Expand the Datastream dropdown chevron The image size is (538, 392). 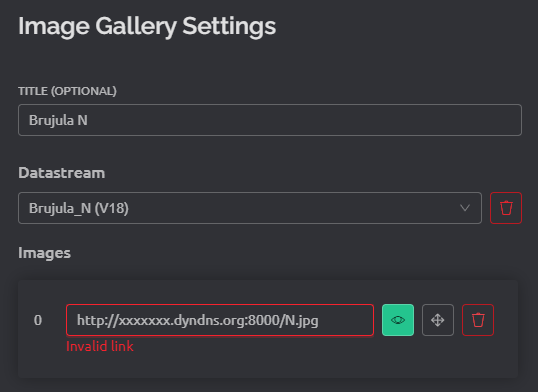click(x=465, y=208)
